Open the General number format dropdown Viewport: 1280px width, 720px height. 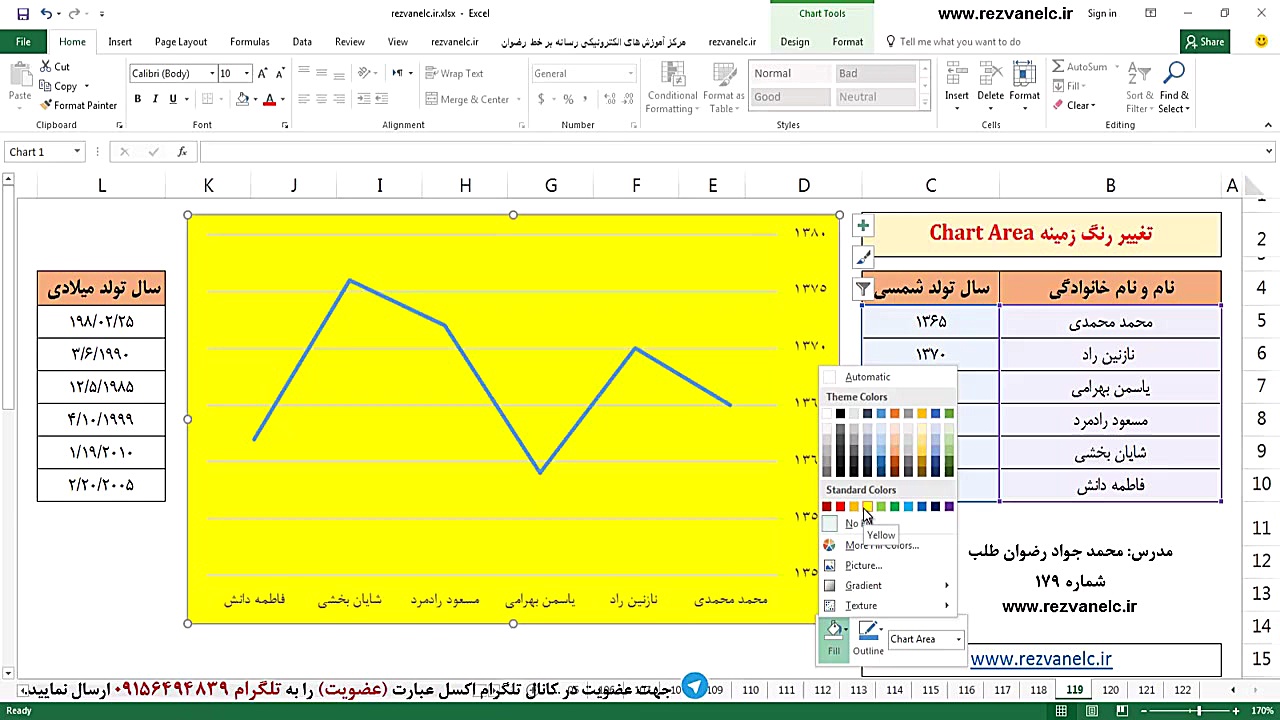[x=630, y=73]
